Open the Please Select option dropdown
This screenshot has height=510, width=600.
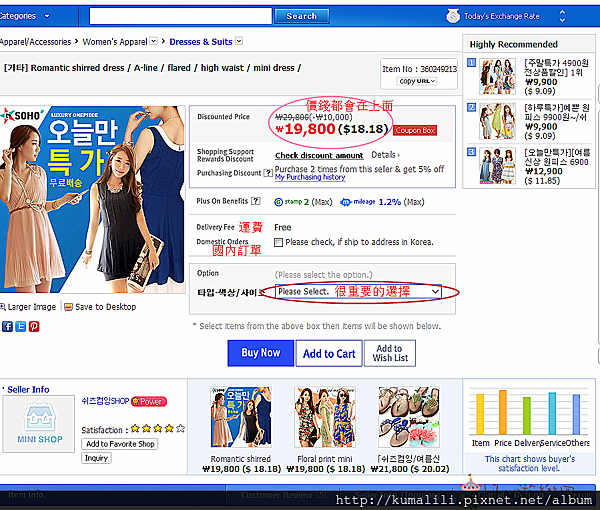[x=358, y=292]
